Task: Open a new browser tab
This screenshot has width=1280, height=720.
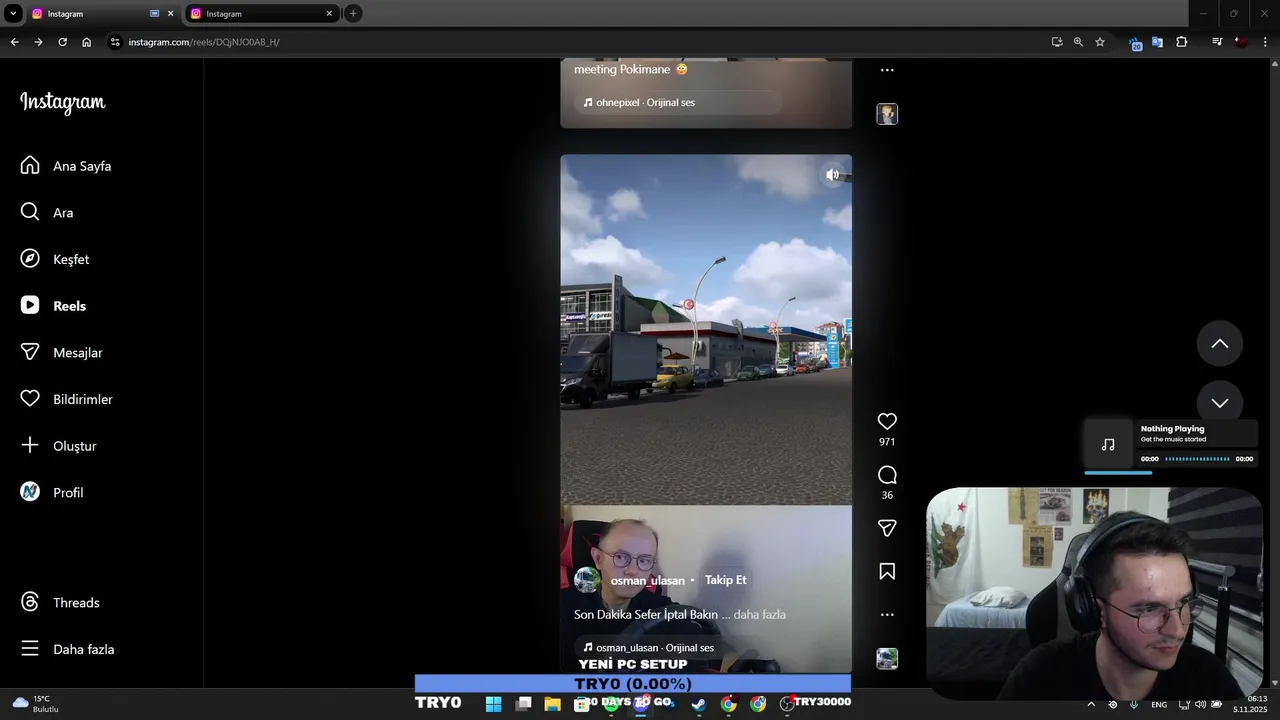Action: pos(353,13)
